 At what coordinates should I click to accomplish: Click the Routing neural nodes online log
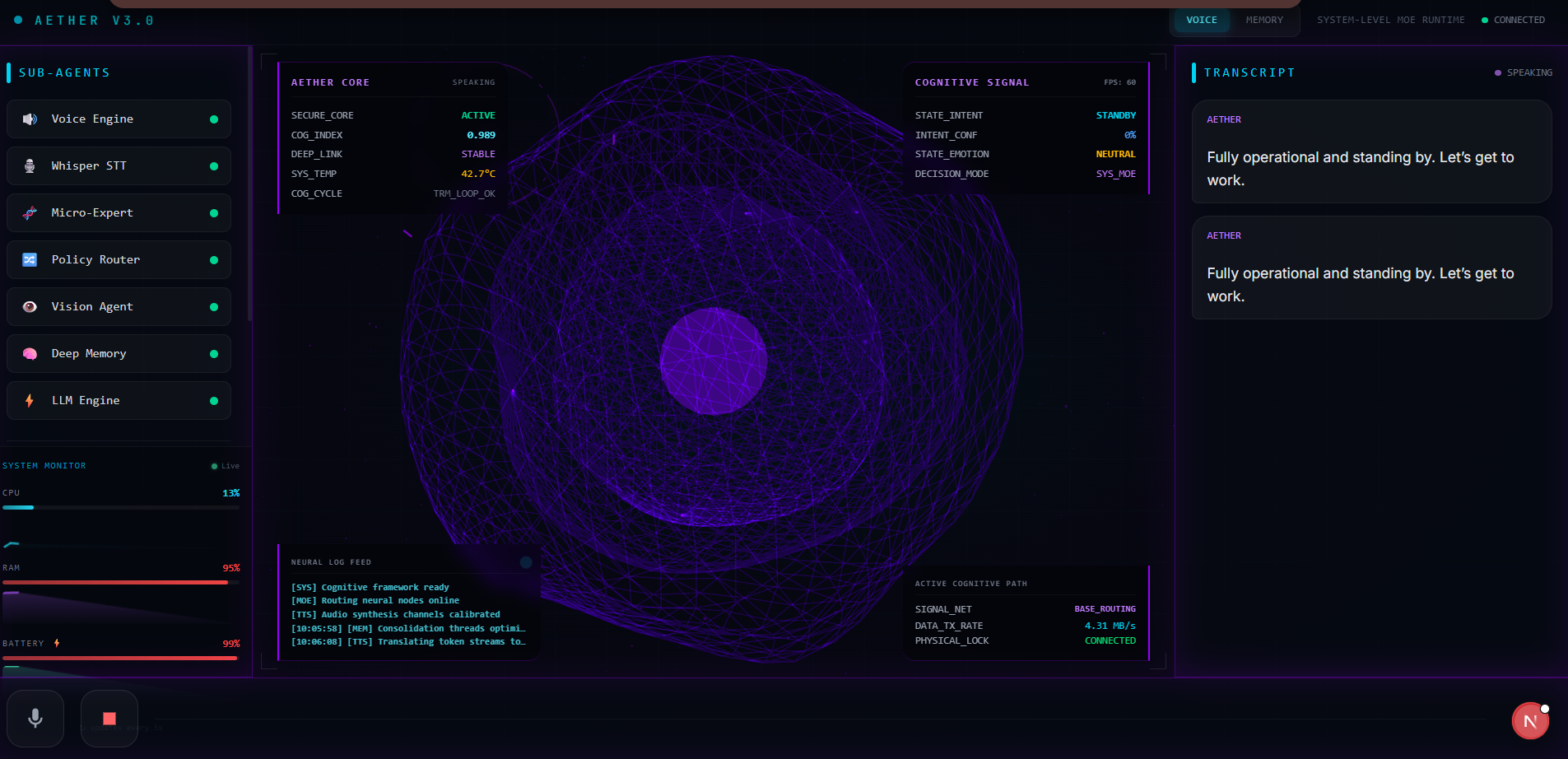[x=375, y=601]
